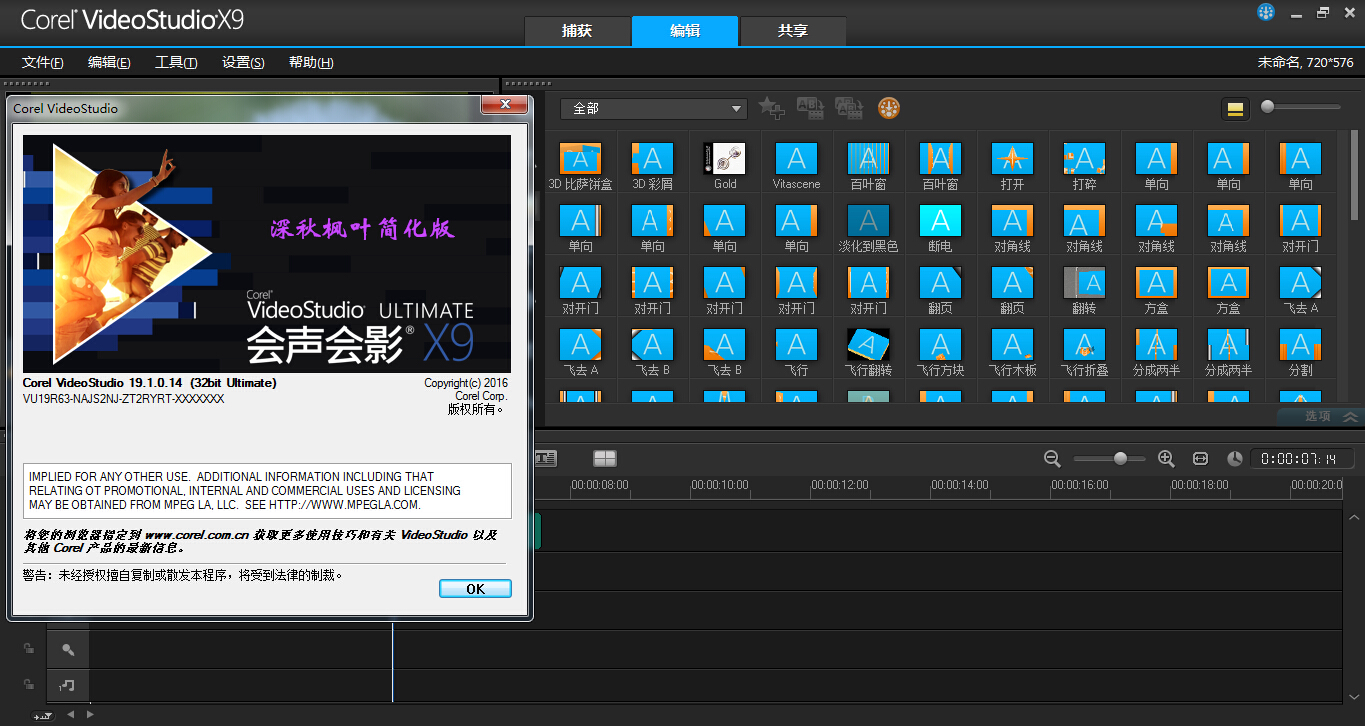Image resolution: width=1365 pixels, height=726 pixels.
Task: Click the timeline scroll right arrow
Action: 90,714
